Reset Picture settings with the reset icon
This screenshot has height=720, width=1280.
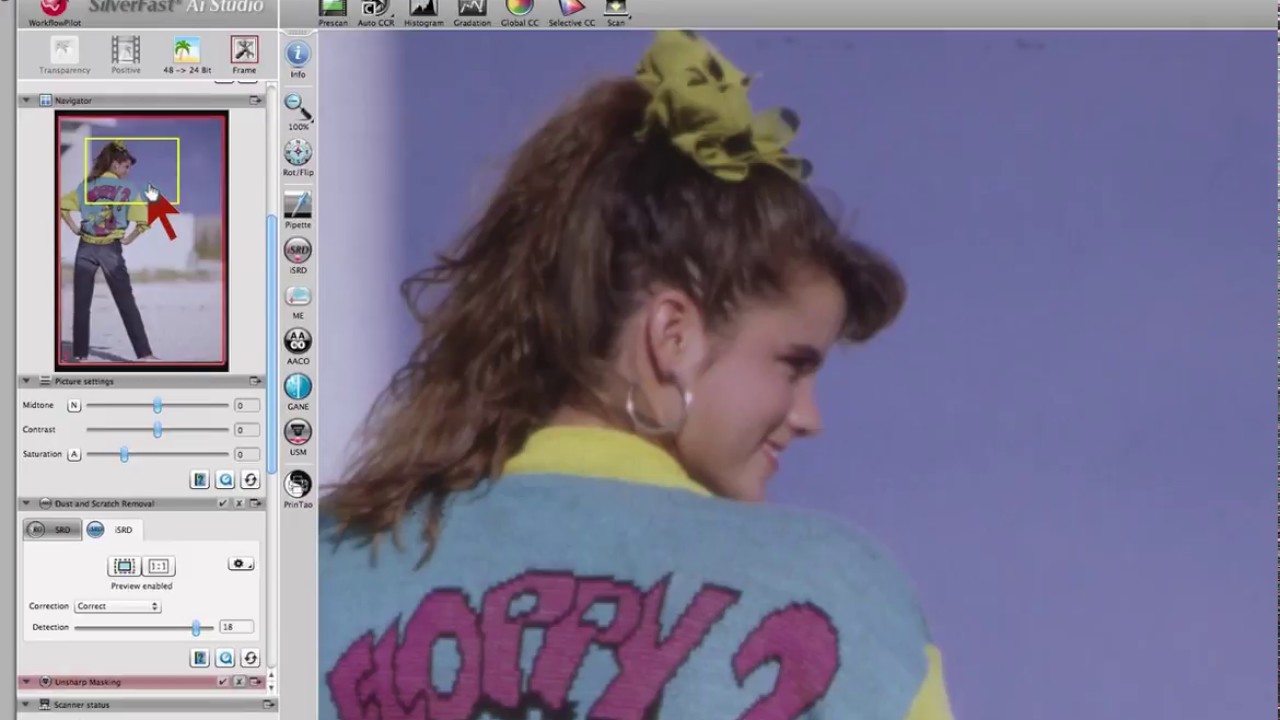point(250,480)
